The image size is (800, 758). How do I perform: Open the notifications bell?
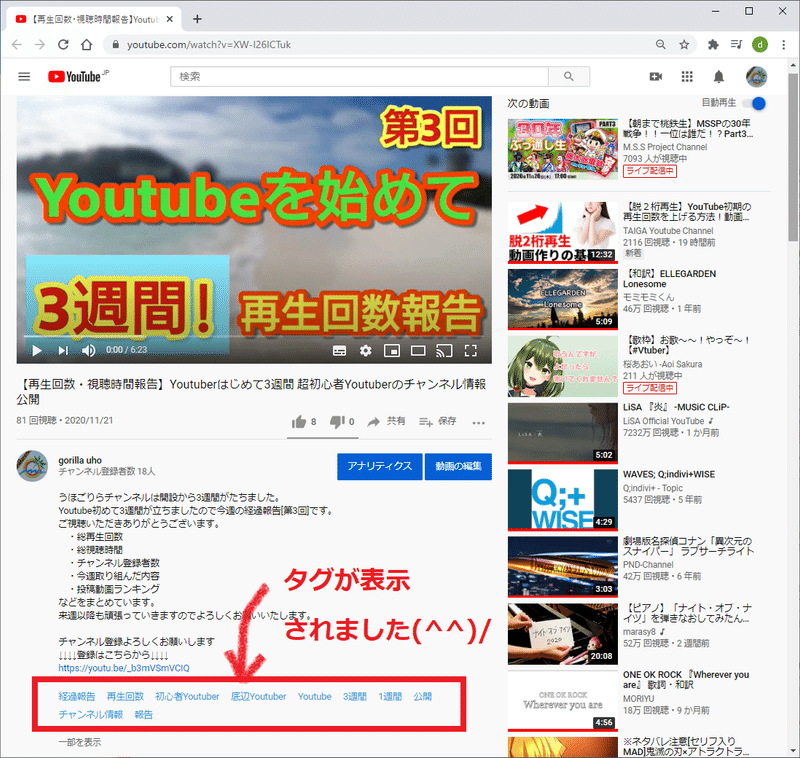coord(718,77)
